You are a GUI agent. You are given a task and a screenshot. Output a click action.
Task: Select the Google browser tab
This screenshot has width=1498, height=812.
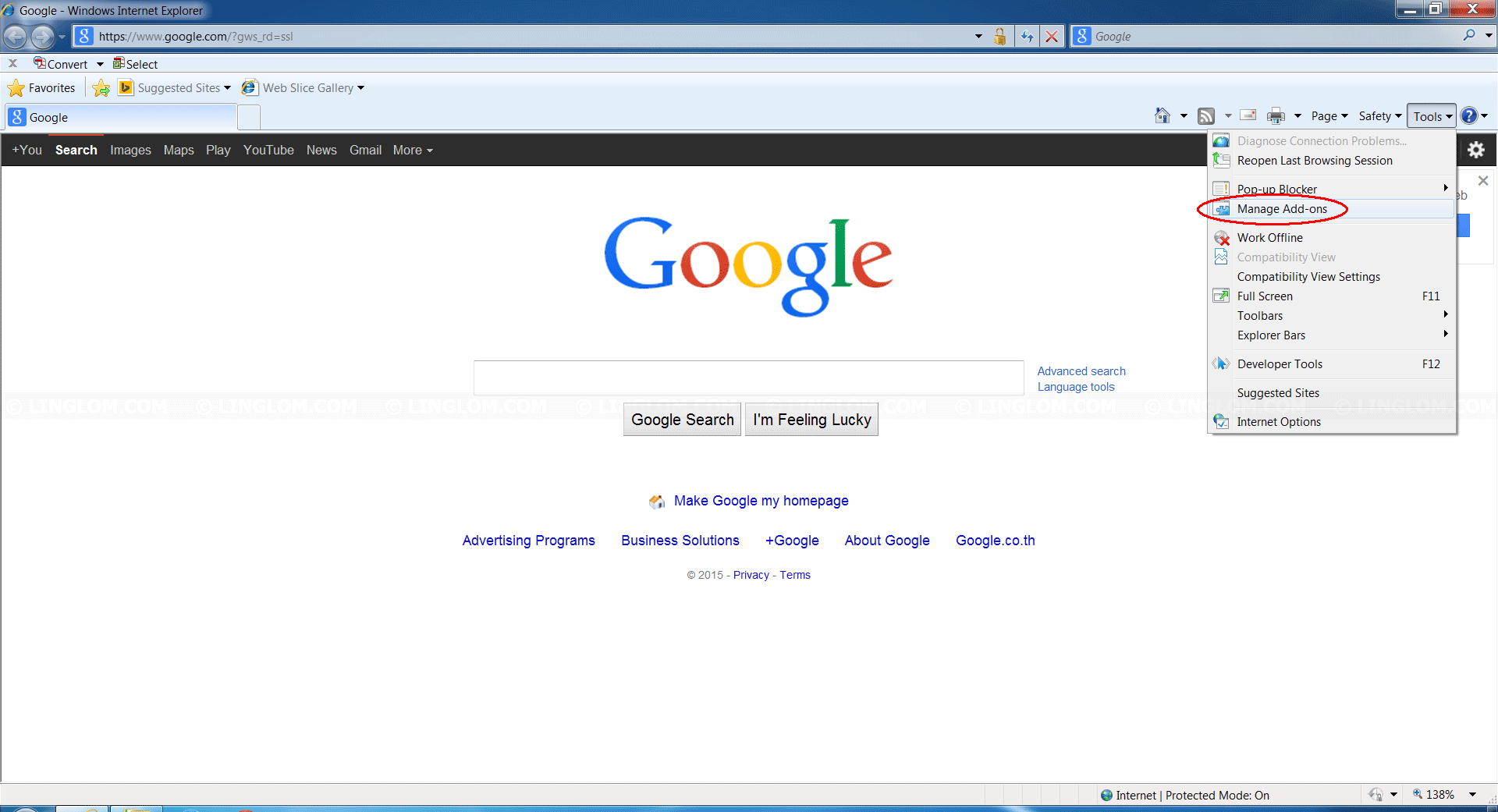click(121, 118)
